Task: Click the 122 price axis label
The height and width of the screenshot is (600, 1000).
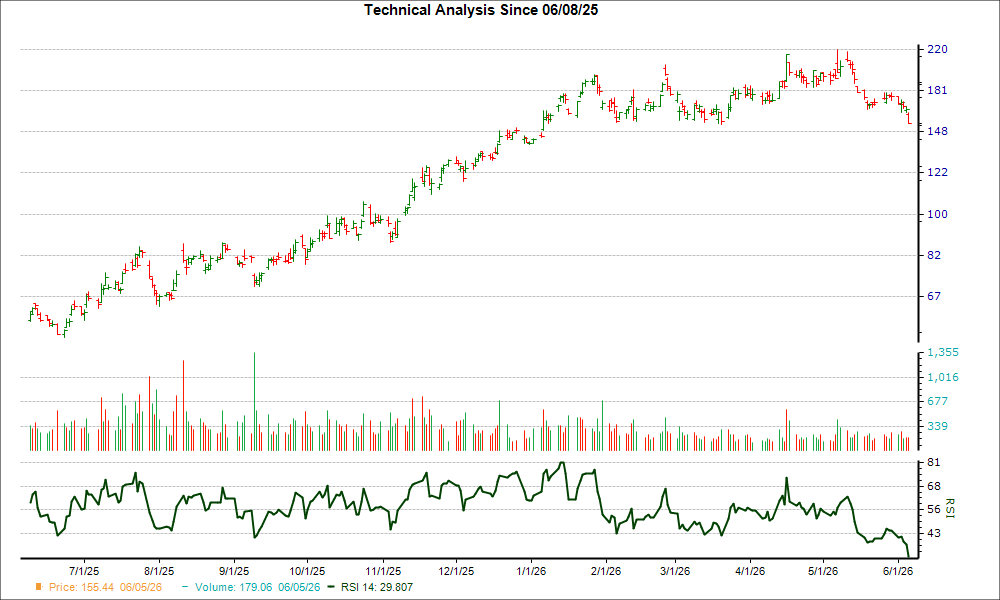Action: [x=937, y=172]
